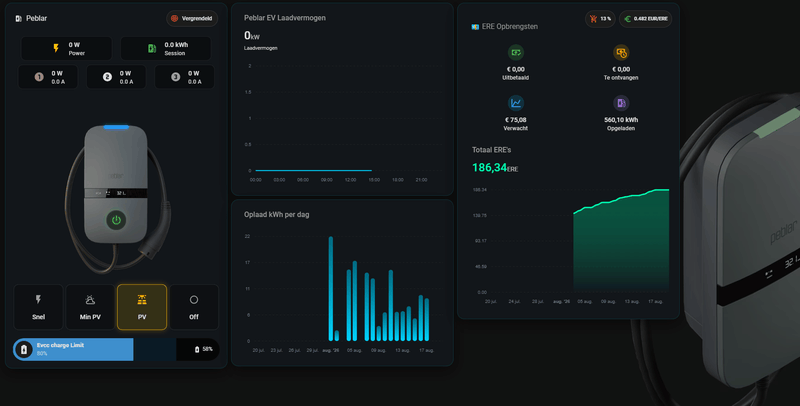Open the 0 W Power tile
This screenshot has width=800, height=406.
coord(66,48)
